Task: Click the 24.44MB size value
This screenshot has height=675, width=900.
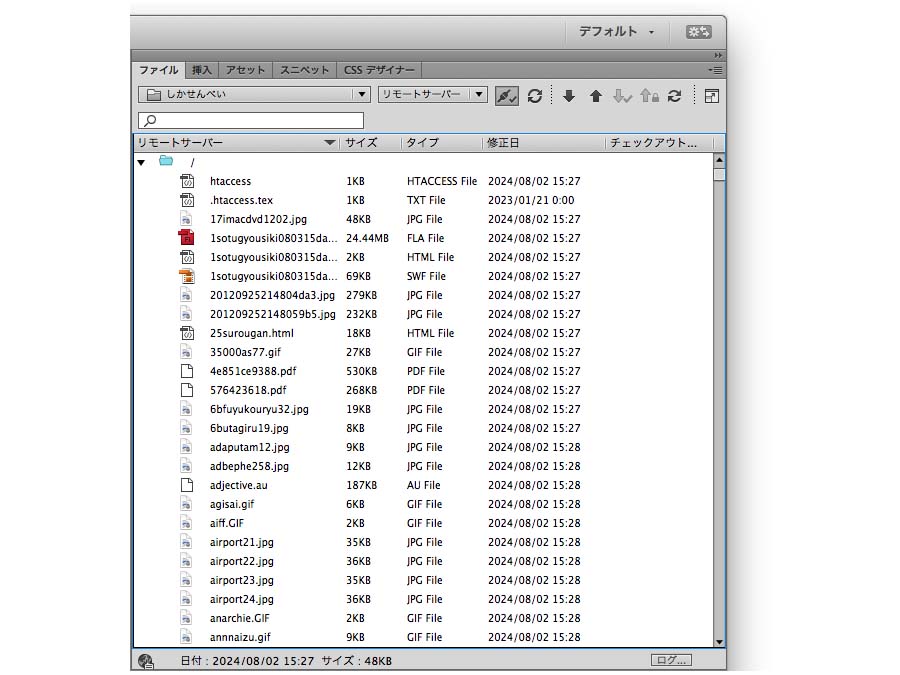Action: (367, 238)
